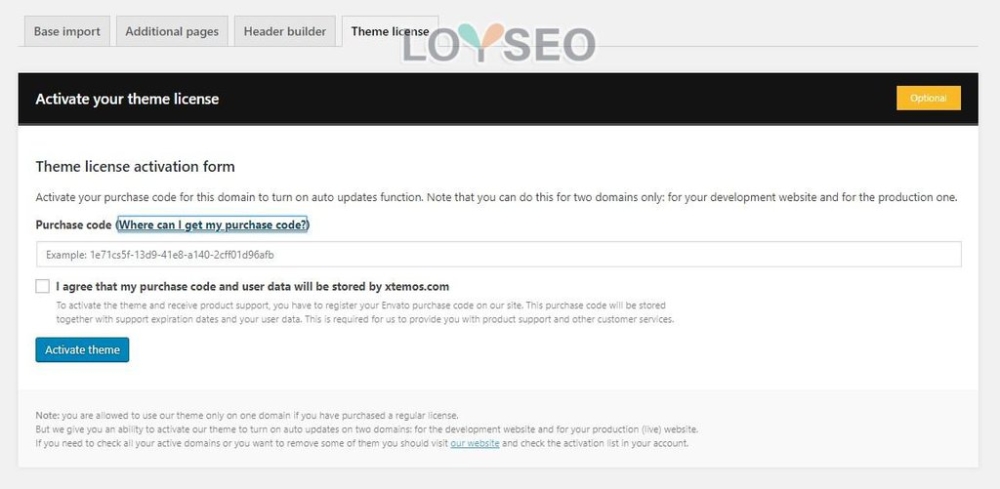Click the black header bar's empty area
Screen dimensions: 1000x489
pyautogui.click(x=555, y=98)
